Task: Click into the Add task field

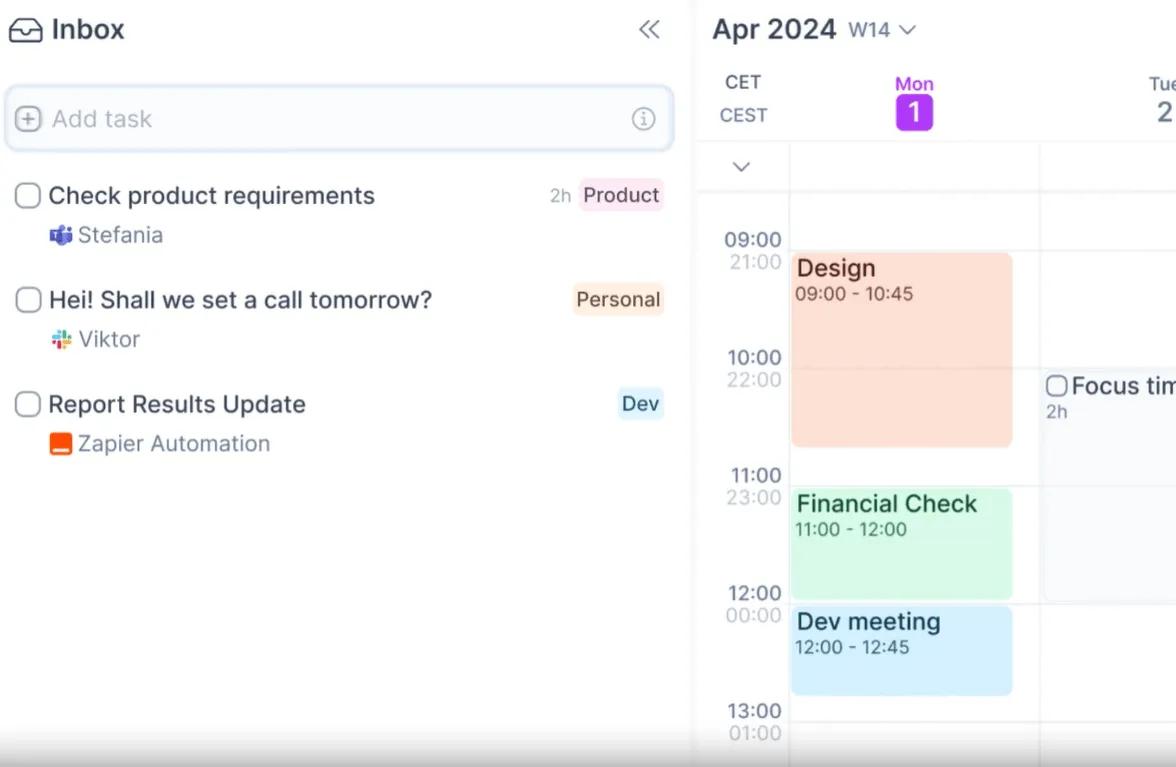Action: 339,118
